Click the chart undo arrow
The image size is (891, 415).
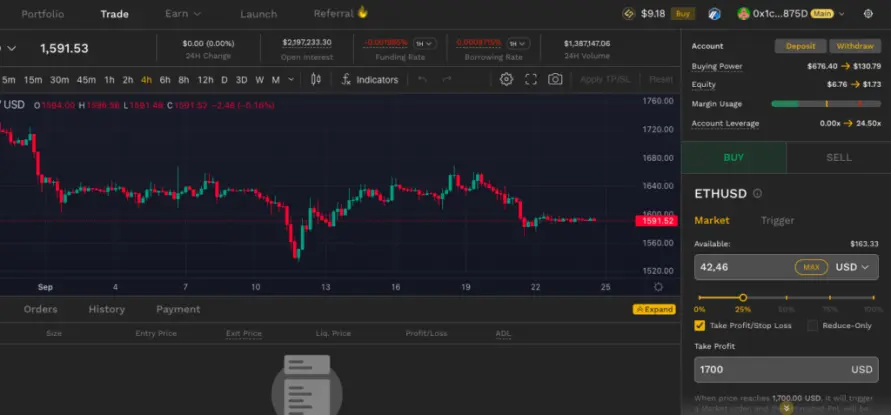[x=422, y=80]
